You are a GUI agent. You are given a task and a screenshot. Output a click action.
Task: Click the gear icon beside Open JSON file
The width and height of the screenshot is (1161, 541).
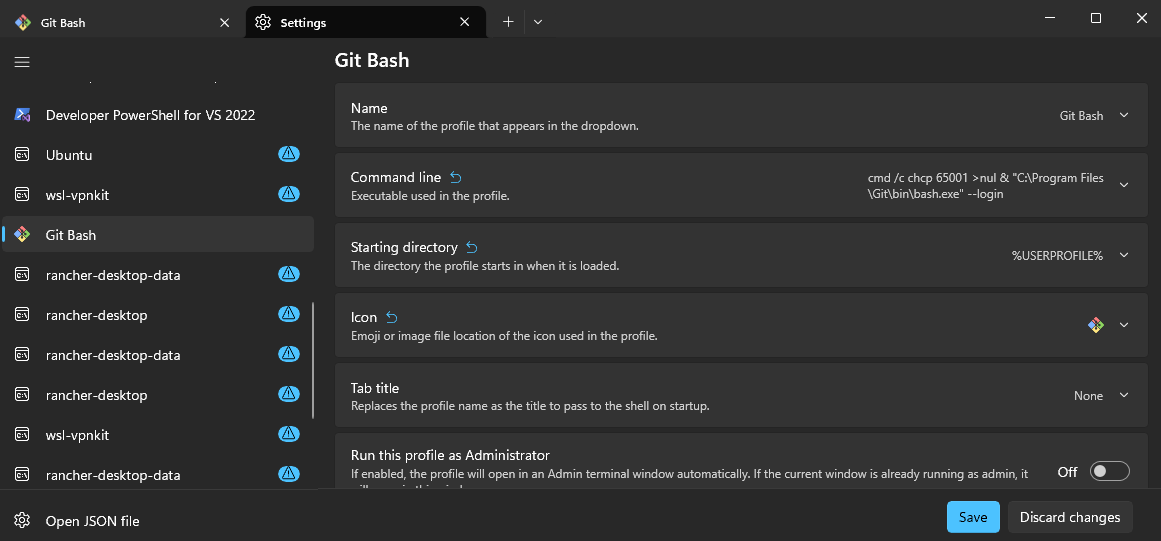[x=22, y=520]
